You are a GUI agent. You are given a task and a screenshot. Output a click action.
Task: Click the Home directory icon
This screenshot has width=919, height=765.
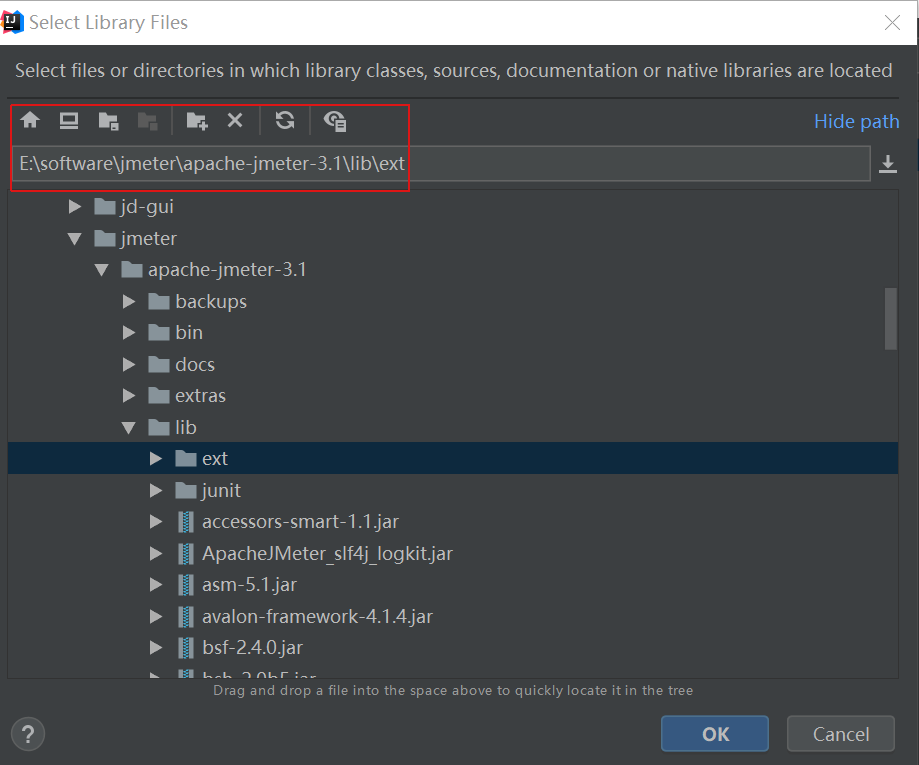(29, 120)
